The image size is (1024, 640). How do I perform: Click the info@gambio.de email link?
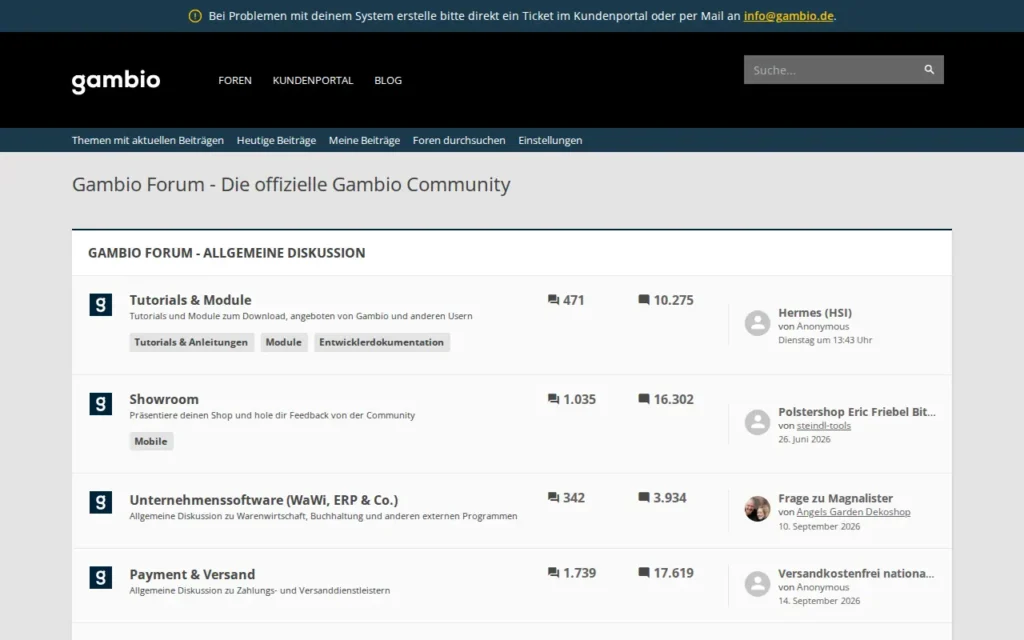click(788, 16)
